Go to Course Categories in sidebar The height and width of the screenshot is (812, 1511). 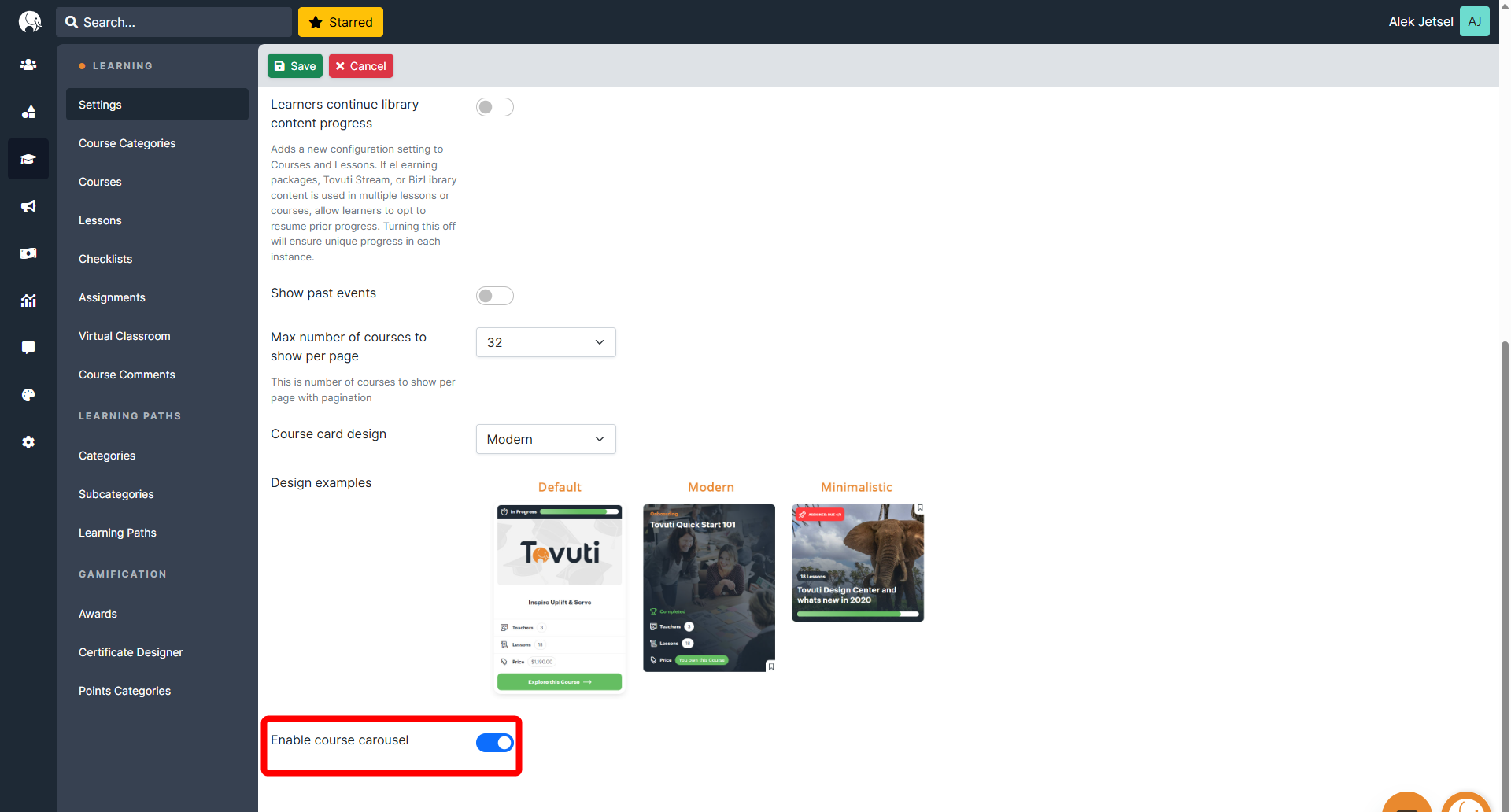[x=127, y=143]
